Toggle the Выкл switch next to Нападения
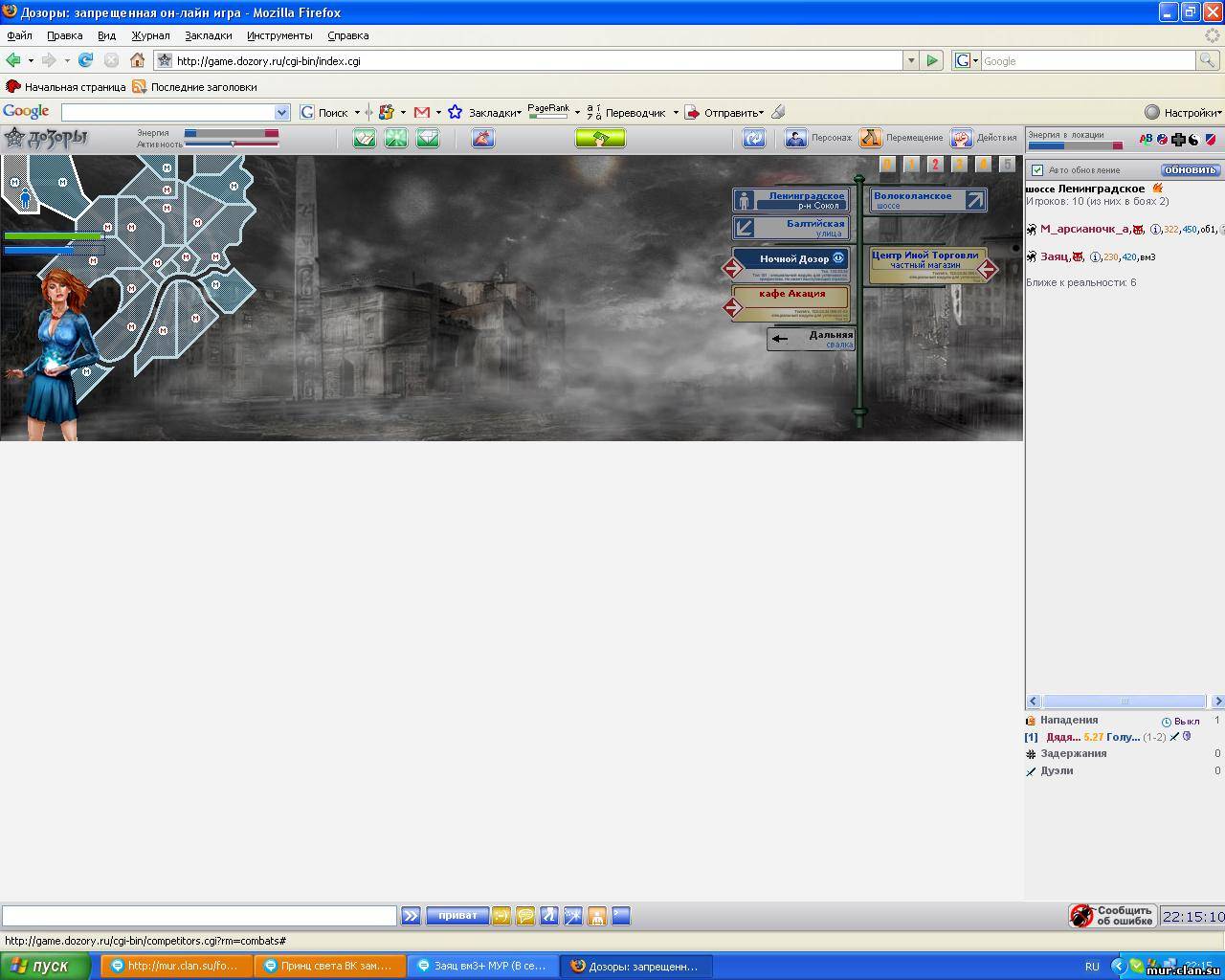Image resolution: width=1225 pixels, height=980 pixels. (1181, 721)
